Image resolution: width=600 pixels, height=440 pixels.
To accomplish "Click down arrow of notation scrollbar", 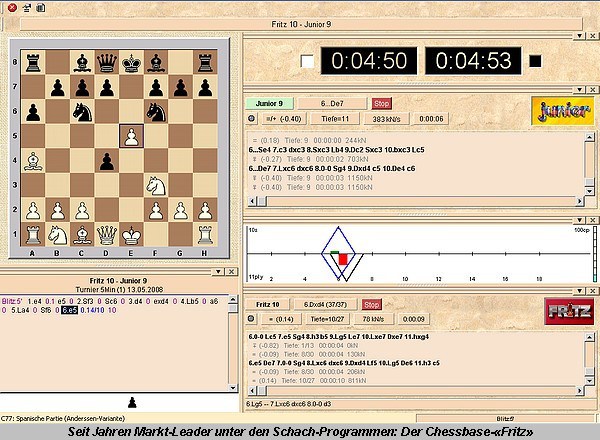I will point(233,388).
